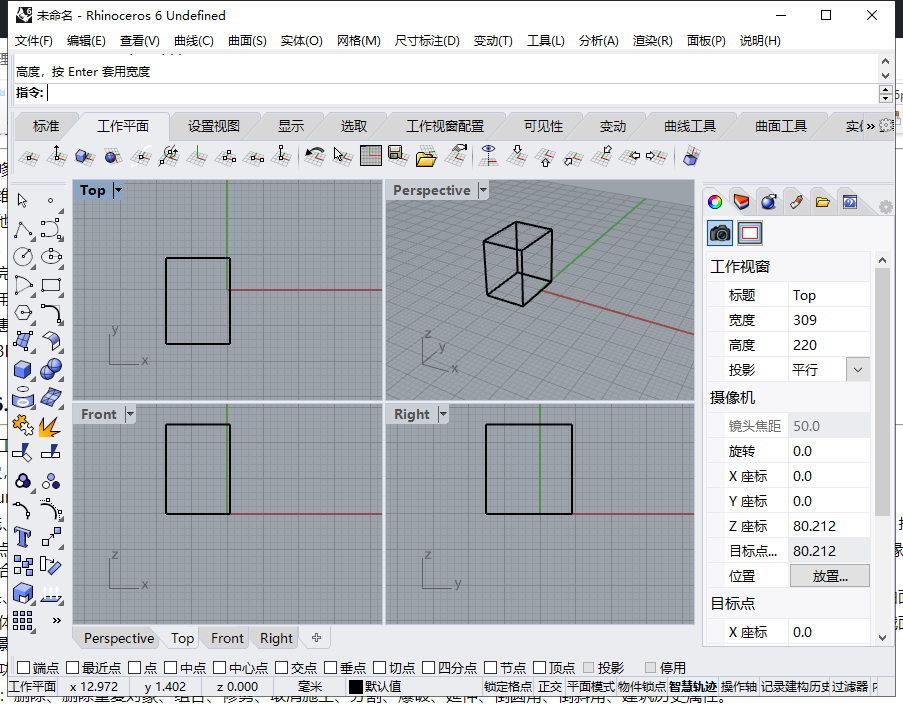This screenshot has width=903, height=704.
Task: Enable the 中心点 osnap checkbox
Action: 219,668
